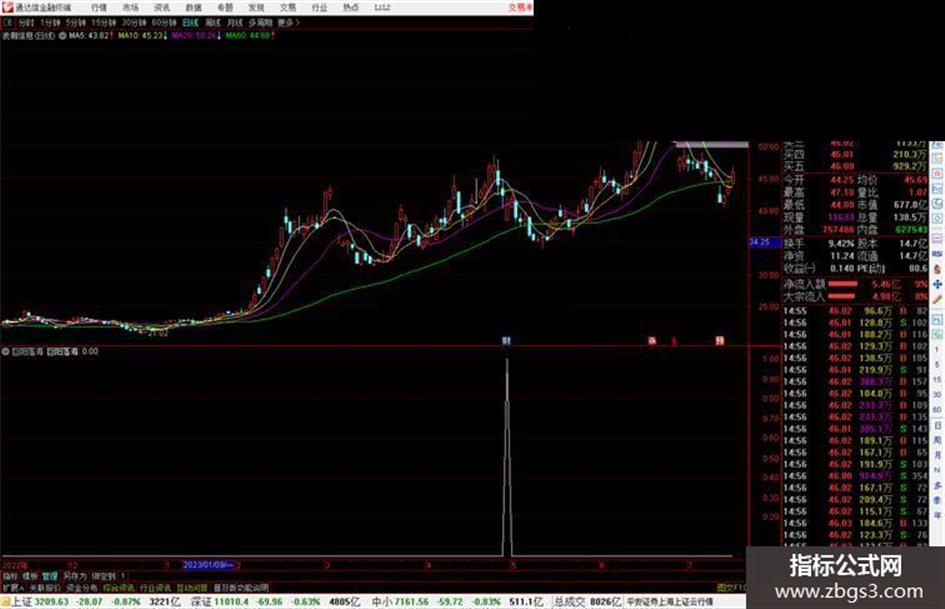Select the 月 monthly period shortcut in the sidebar
The height and width of the screenshot is (609, 945).
pyautogui.click(x=937, y=455)
